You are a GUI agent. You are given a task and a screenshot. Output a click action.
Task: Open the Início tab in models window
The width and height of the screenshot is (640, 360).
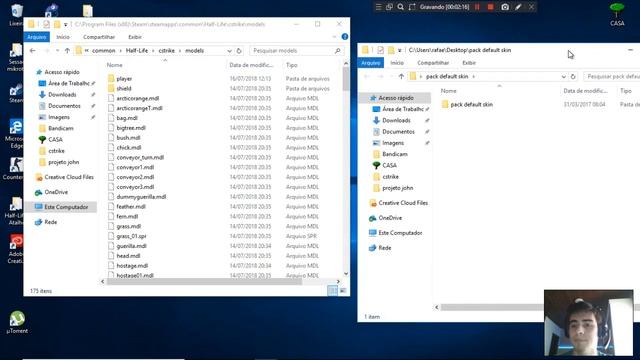tap(63, 37)
